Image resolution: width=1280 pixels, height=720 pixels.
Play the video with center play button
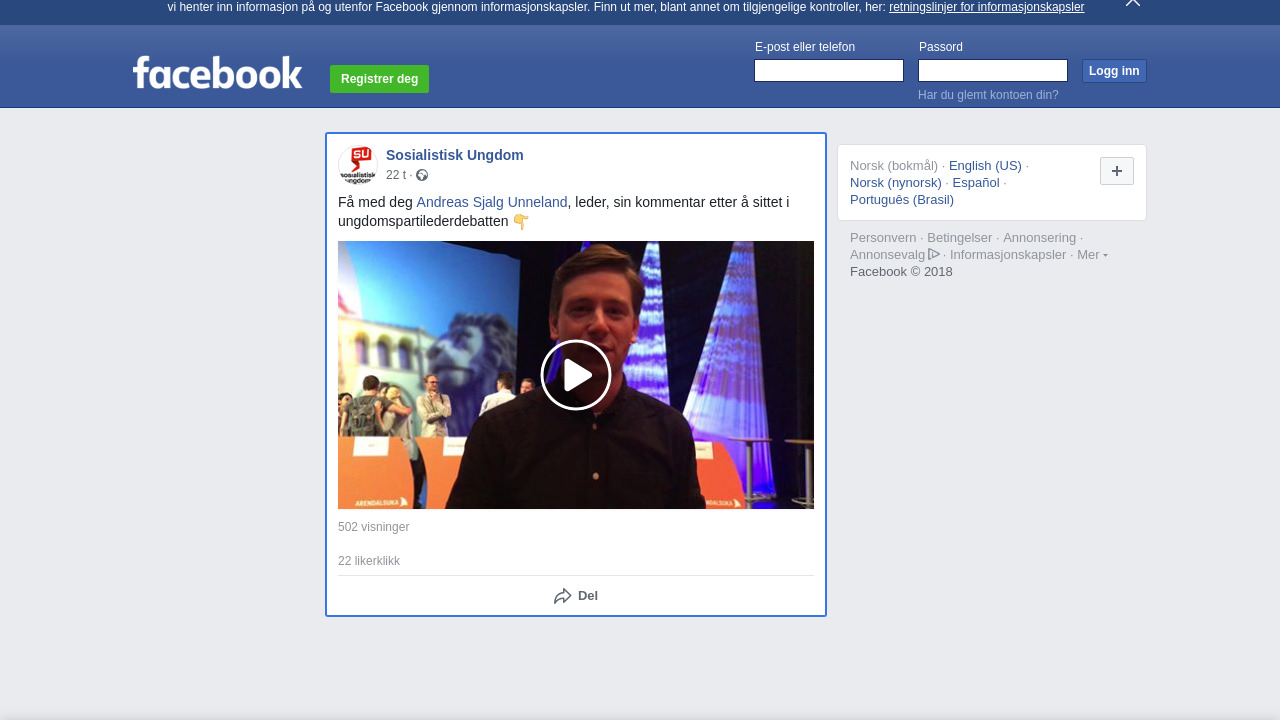click(576, 375)
